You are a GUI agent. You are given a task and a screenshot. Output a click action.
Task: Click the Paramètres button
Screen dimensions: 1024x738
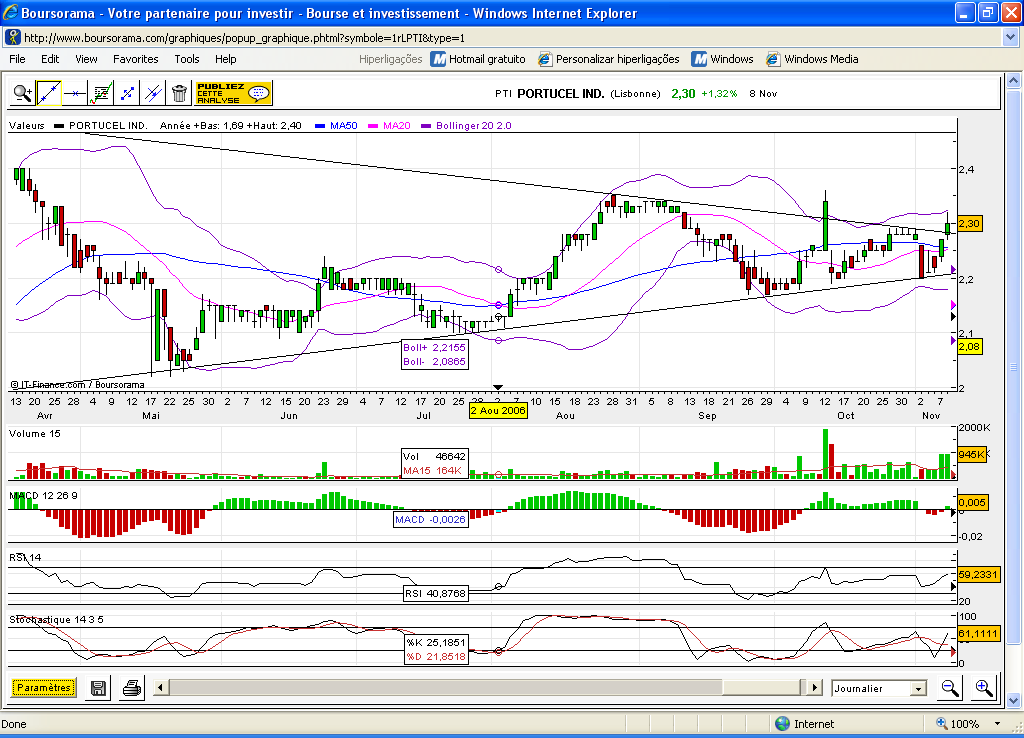(44, 688)
